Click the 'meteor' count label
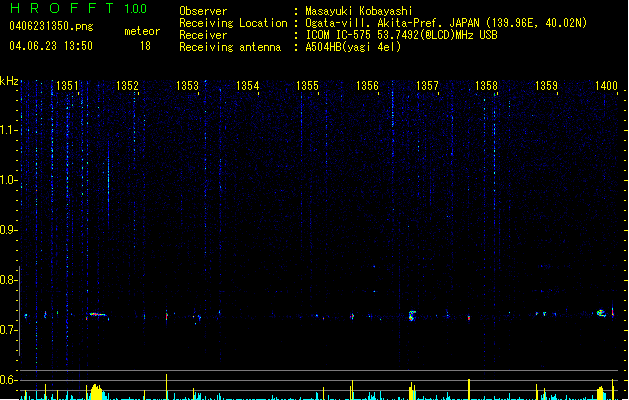This screenshot has height=400, width=629. tap(142, 31)
